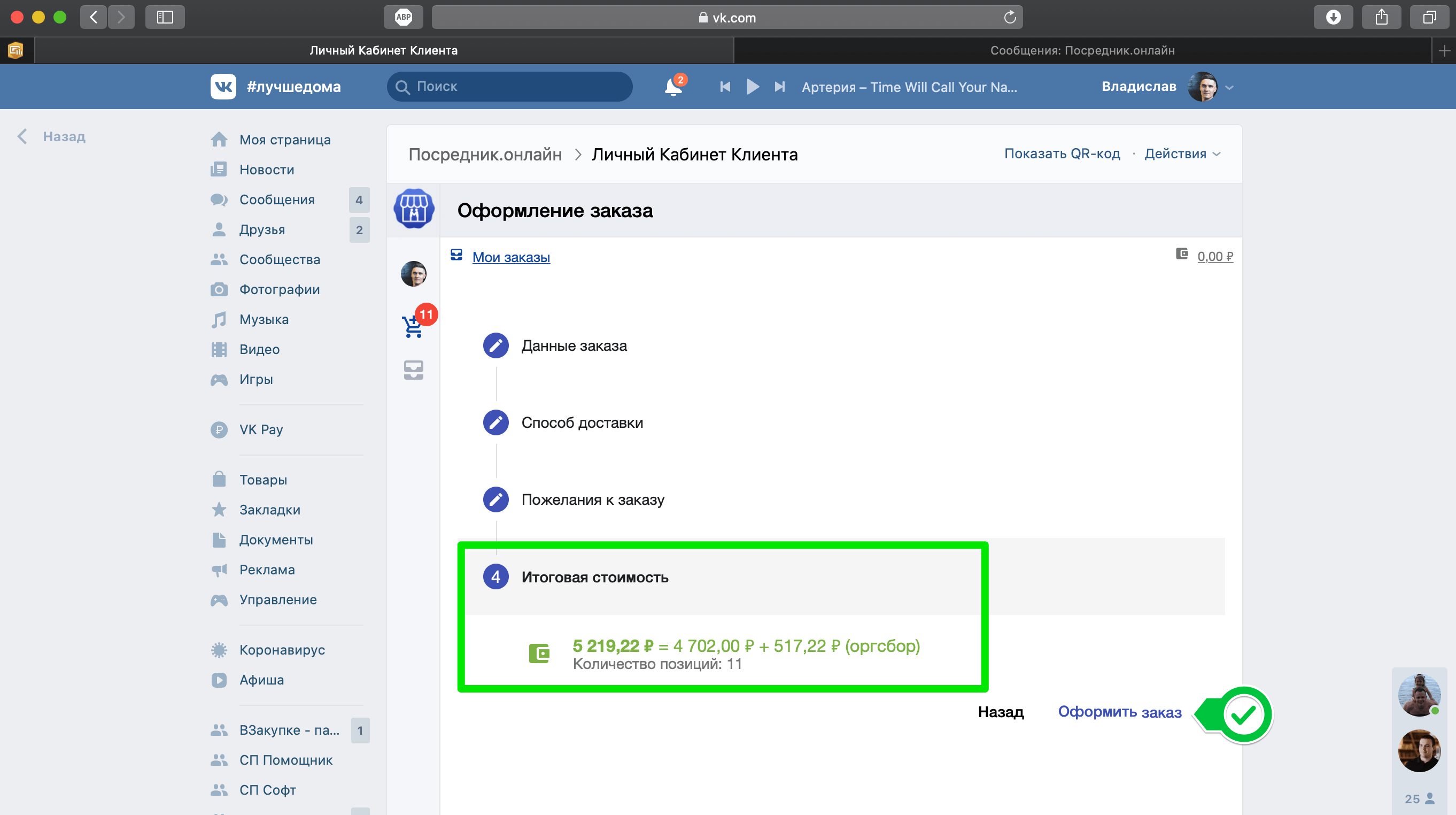Click the wallet balance icon
Viewport: 1456px width, 815px height.
click(x=1181, y=255)
